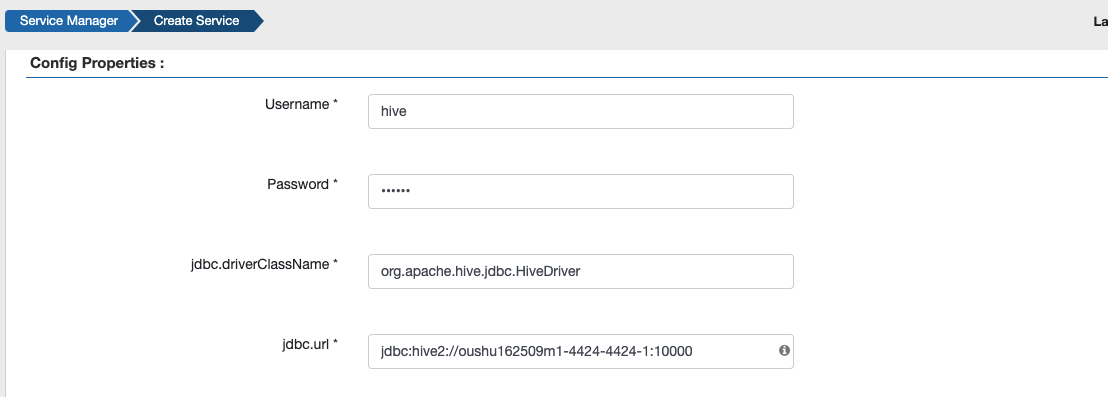Click the required asterisk beside jdbc.url
The height and width of the screenshot is (397, 1108).
(335, 343)
